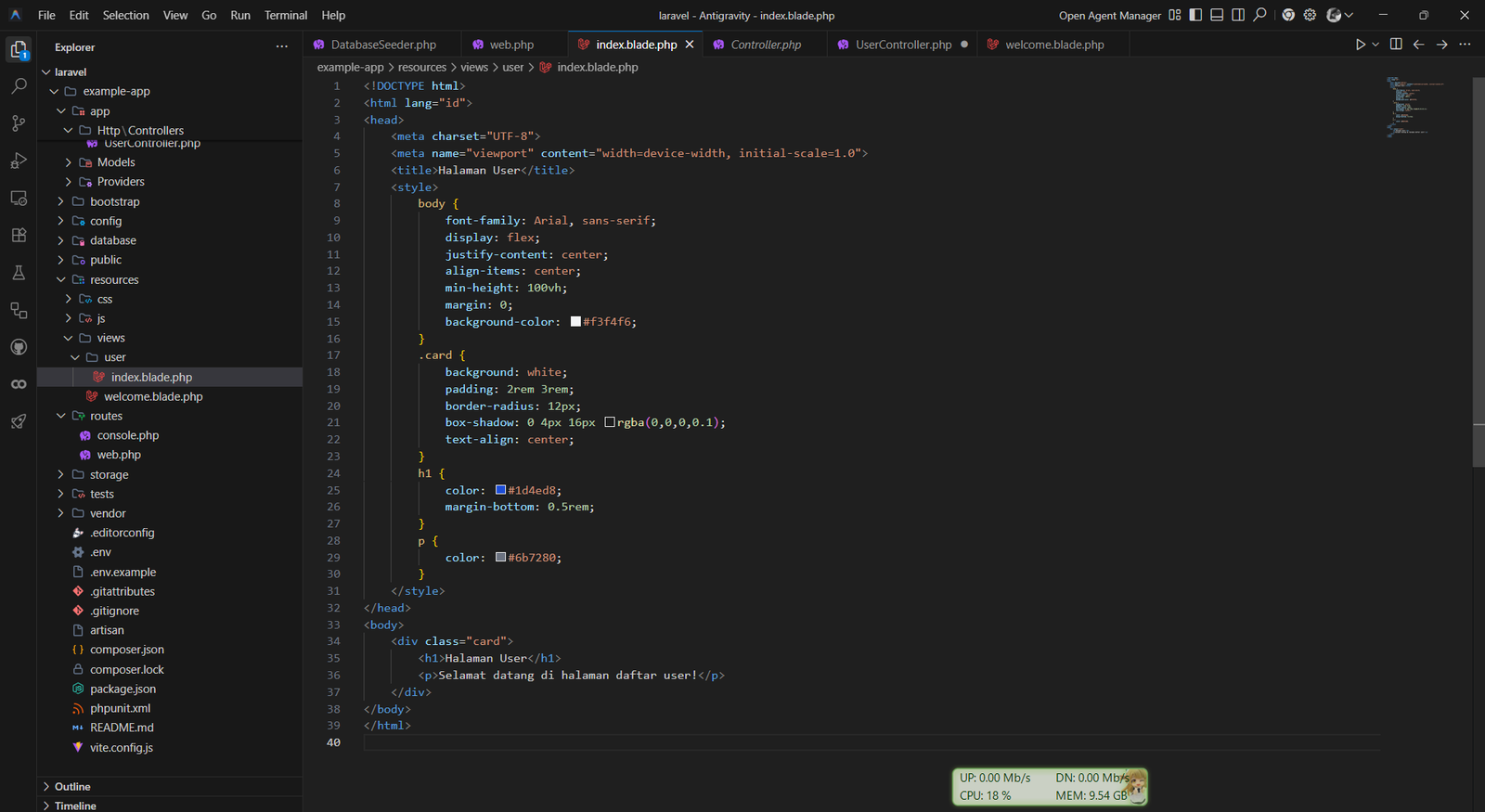Click the 'views' breadcrumb segment

coord(474,67)
